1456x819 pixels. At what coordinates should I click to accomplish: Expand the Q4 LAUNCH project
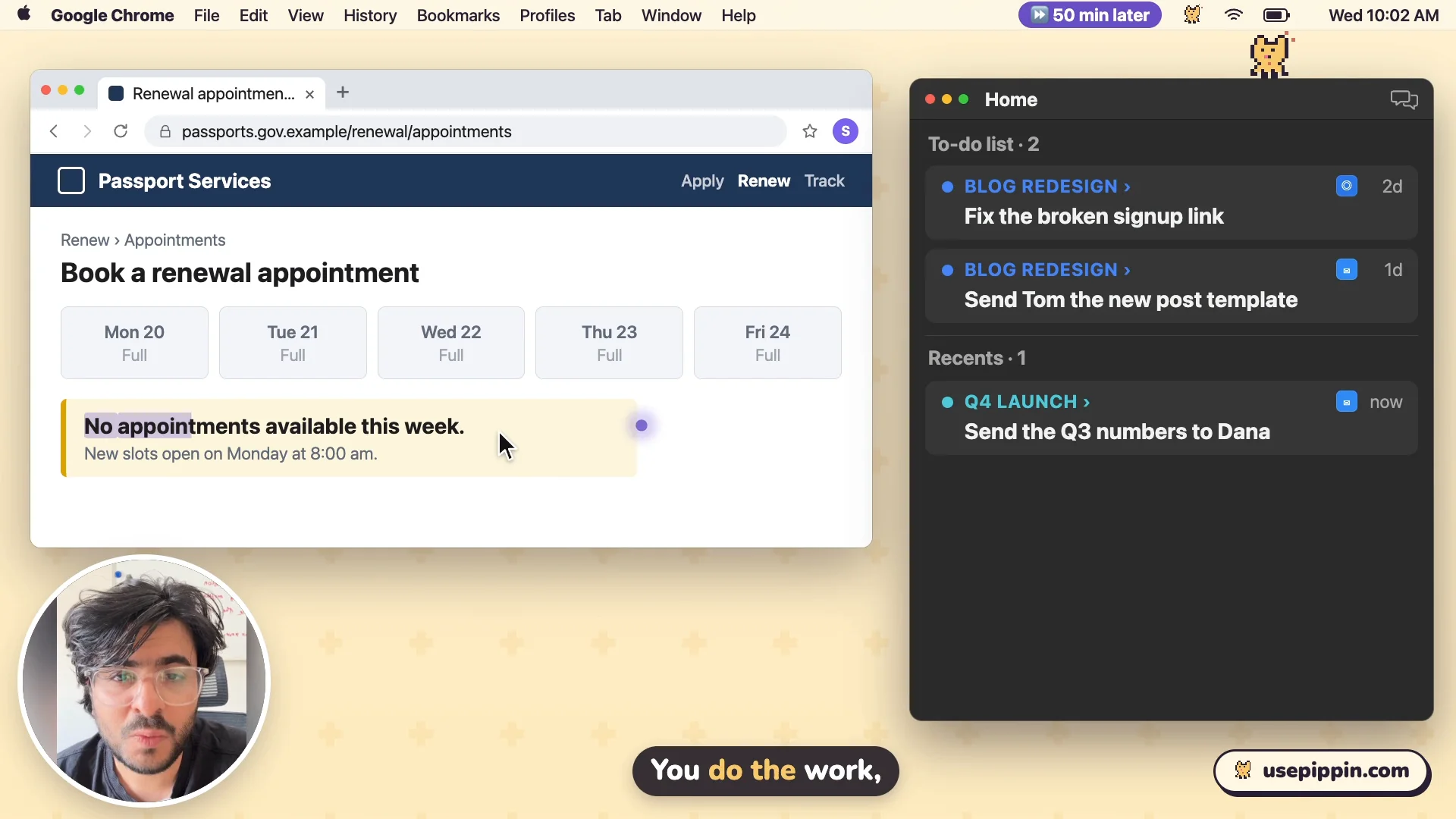coord(1027,402)
